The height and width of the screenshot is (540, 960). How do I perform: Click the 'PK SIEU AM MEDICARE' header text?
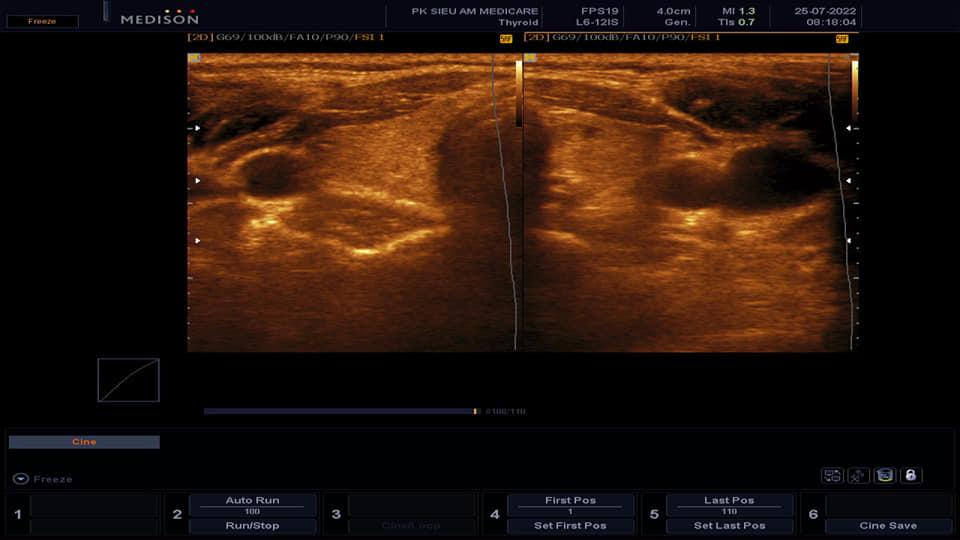coord(474,11)
